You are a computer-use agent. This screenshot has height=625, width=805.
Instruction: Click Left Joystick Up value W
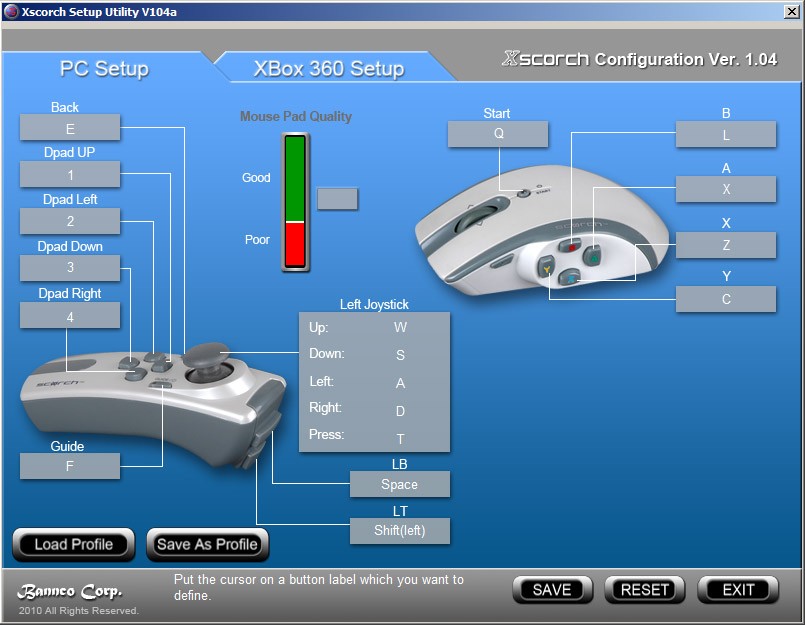point(400,328)
